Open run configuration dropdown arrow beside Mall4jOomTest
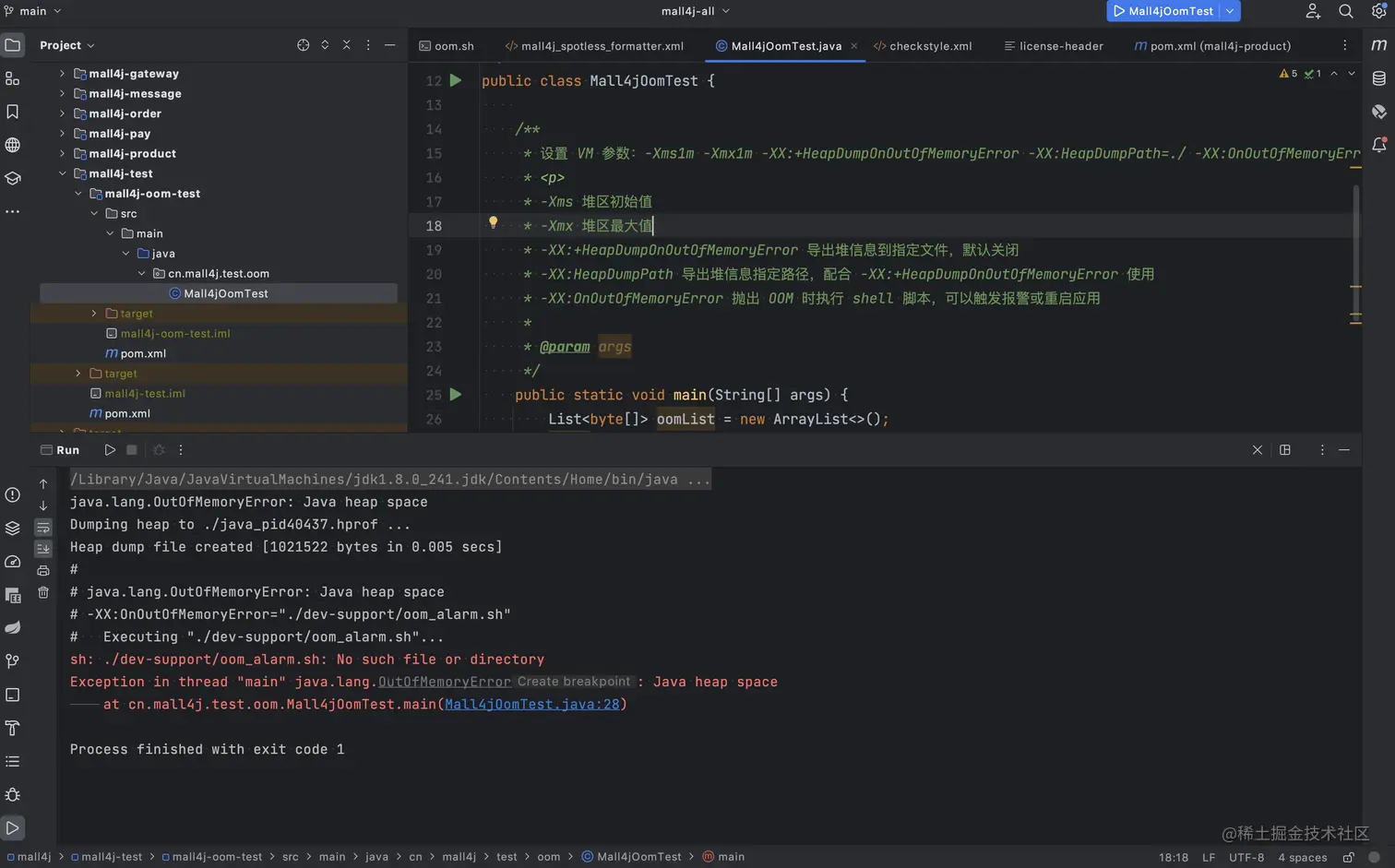The width and height of the screenshot is (1395, 868). (x=1230, y=11)
